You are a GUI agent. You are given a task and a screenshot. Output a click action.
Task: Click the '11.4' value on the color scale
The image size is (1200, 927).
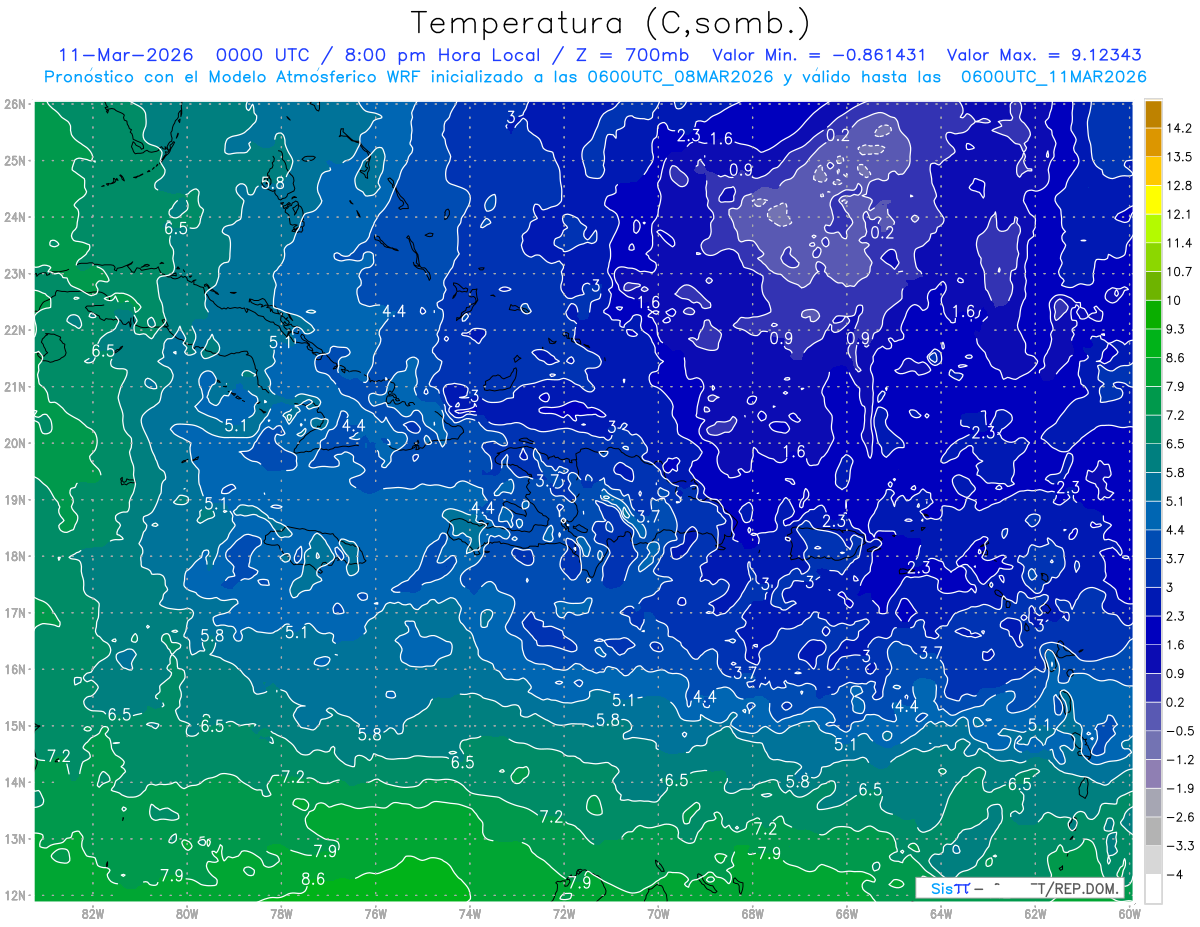pyautogui.click(x=1178, y=243)
